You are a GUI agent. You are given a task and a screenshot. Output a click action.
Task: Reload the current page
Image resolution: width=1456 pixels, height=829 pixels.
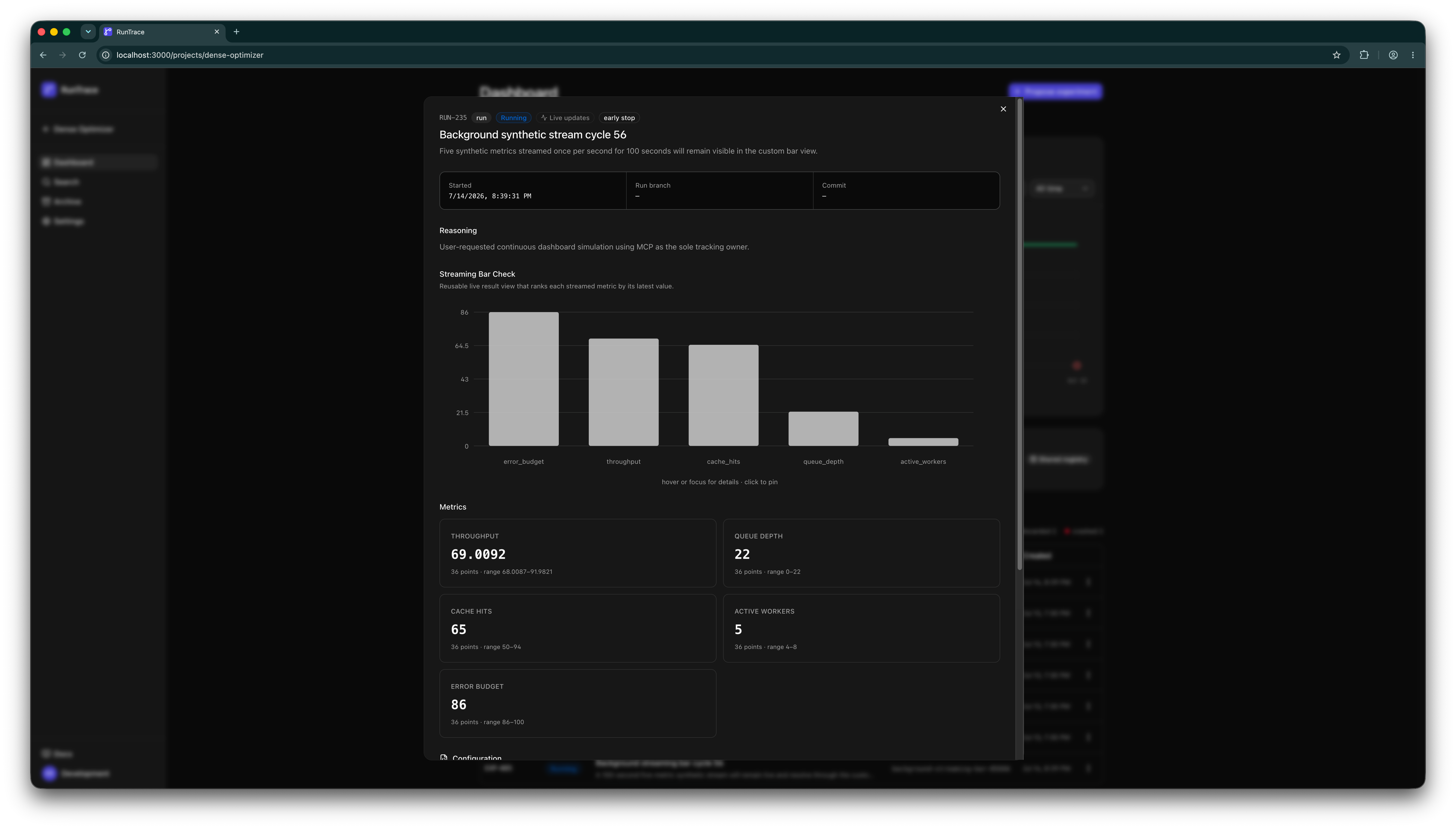point(83,55)
